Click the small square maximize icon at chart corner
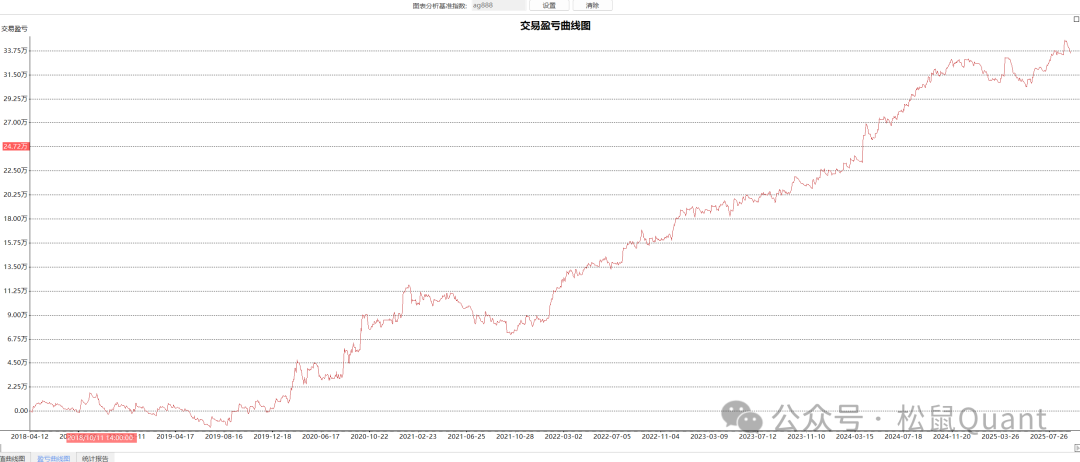This screenshot has width=1080, height=462. pos(1075,19)
